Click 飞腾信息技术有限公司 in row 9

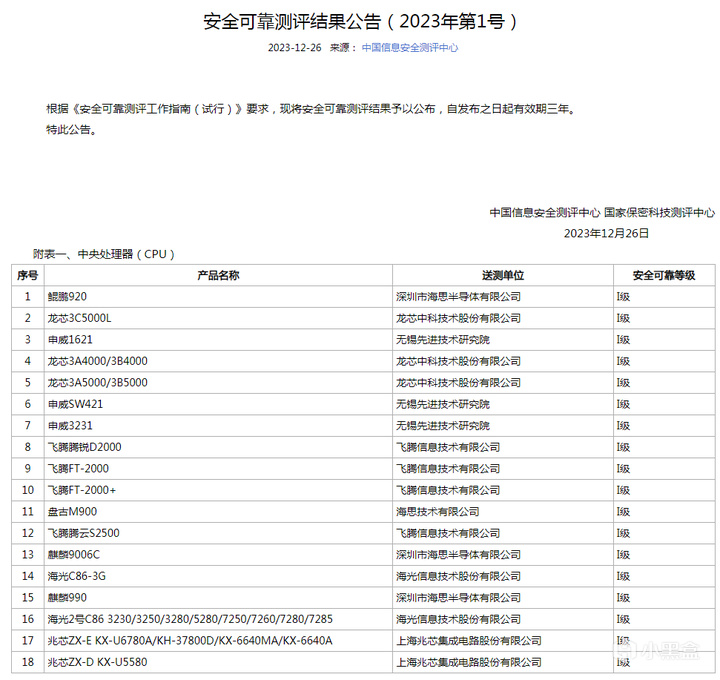tap(448, 469)
